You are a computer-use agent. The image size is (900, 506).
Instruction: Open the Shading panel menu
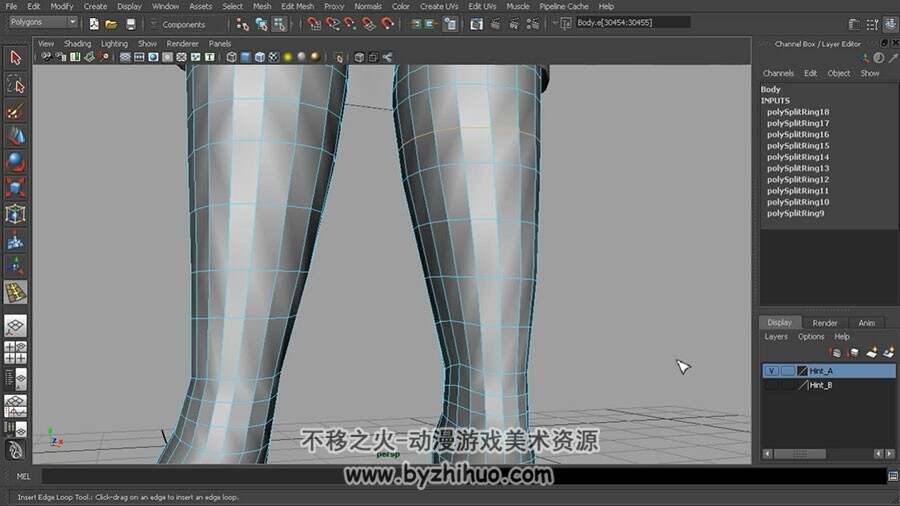tap(77, 44)
